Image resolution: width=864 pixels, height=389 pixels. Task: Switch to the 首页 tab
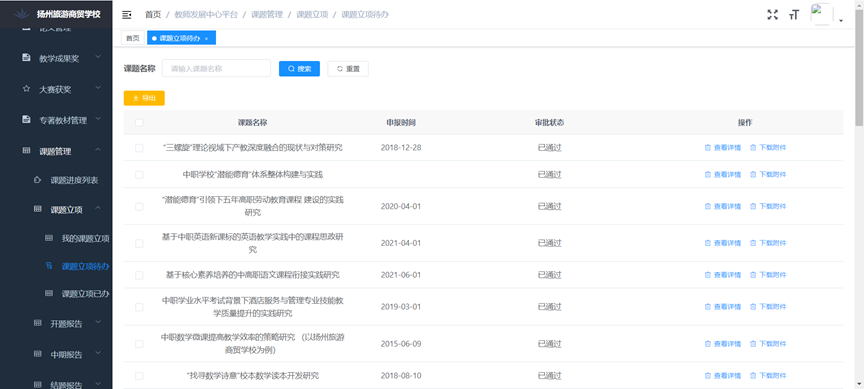pos(133,38)
